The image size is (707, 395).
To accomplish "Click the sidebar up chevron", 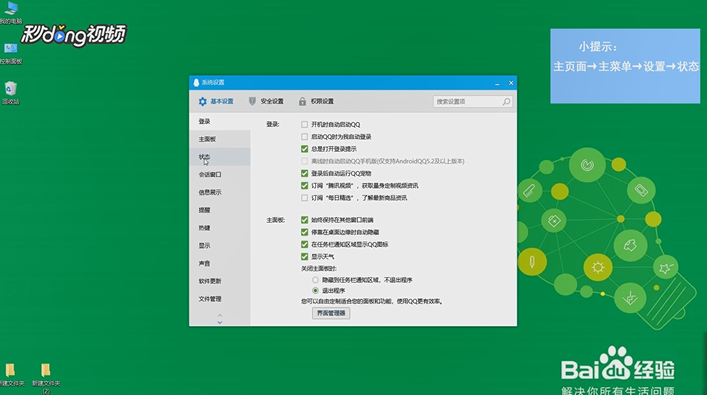I will click(220, 315).
